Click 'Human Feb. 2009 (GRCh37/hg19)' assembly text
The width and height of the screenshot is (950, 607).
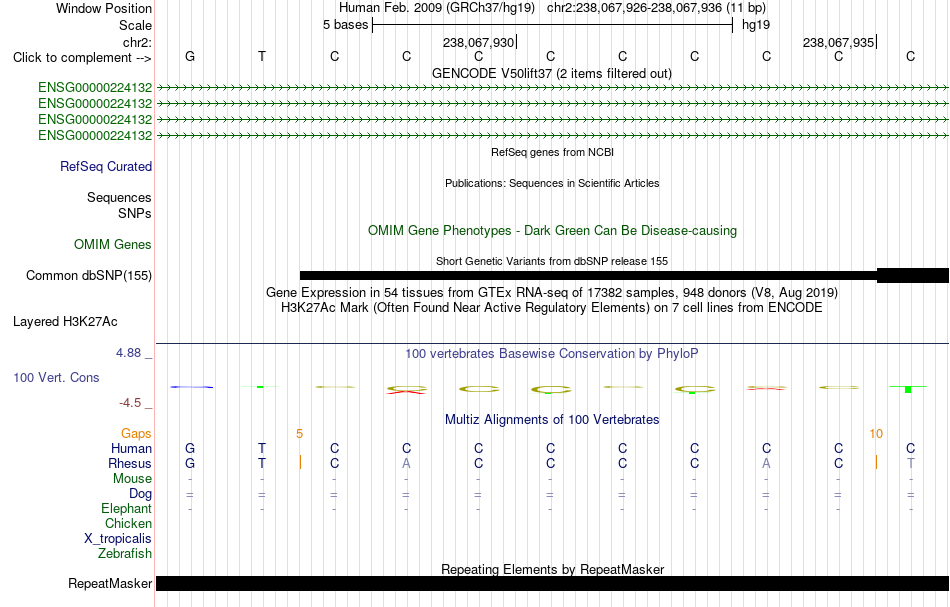(437, 8)
